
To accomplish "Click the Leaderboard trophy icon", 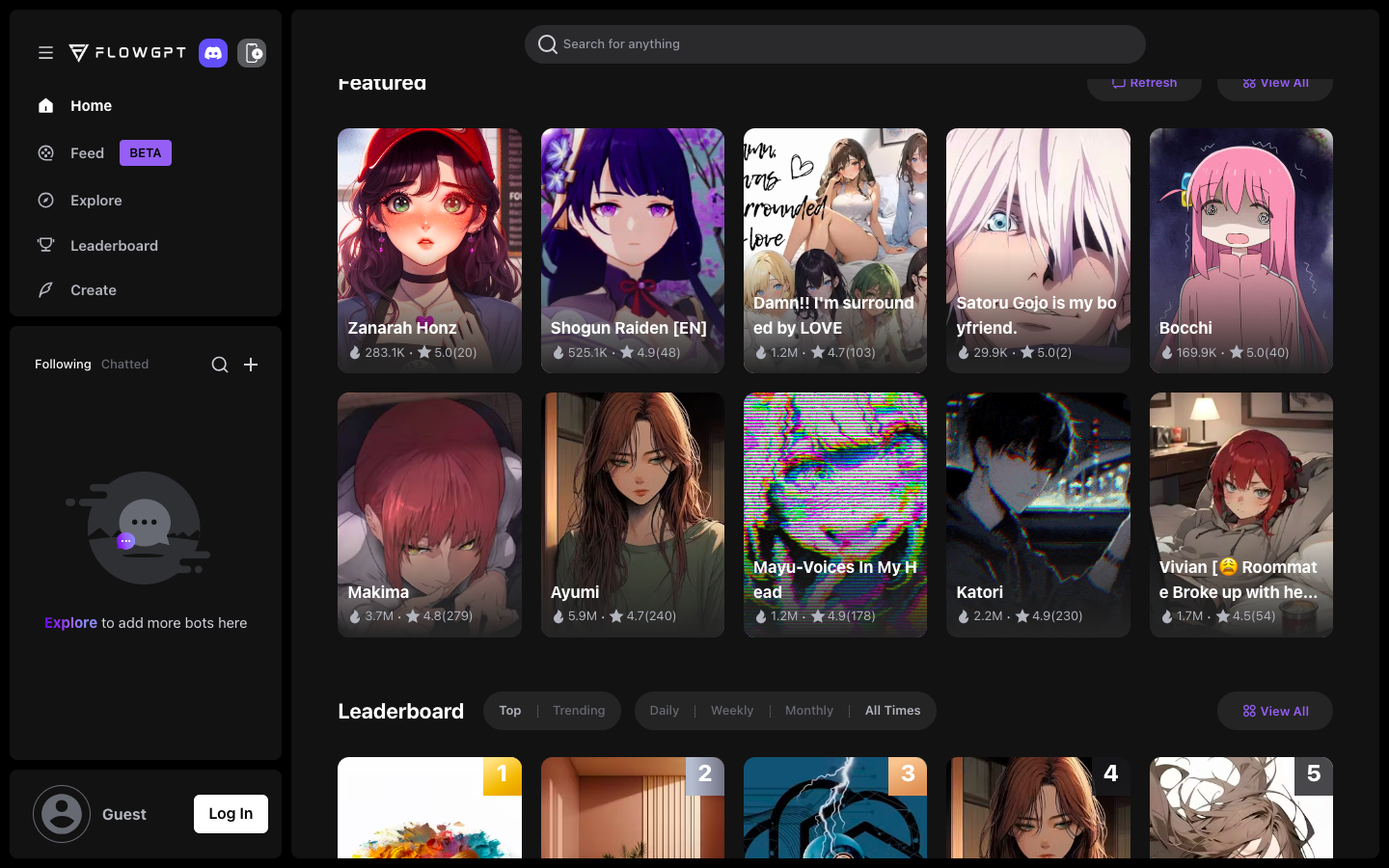I will pyautogui.click(x=45, y=245).
